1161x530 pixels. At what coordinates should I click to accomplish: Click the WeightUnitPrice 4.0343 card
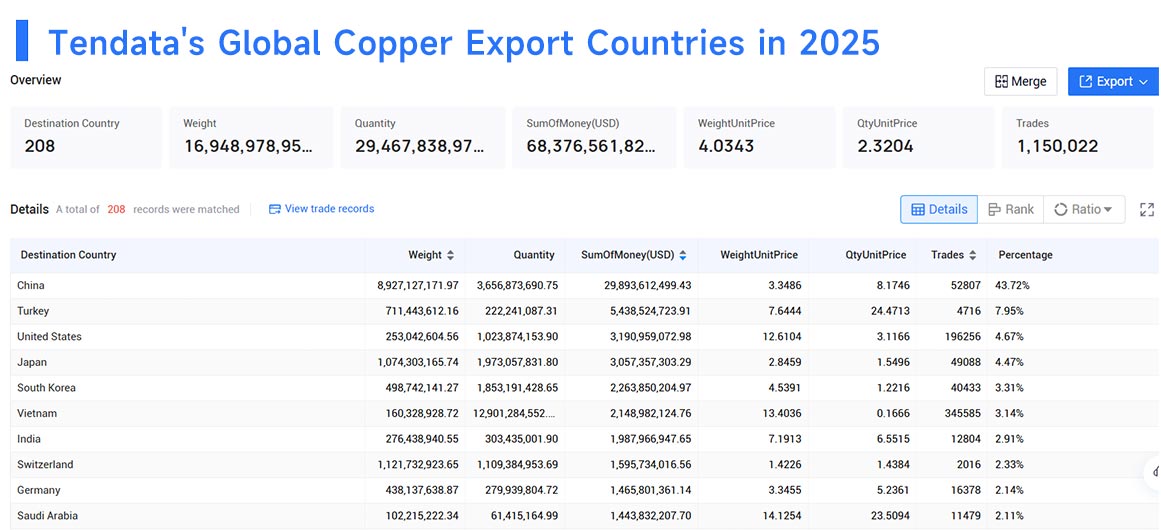tap(759, 137)
